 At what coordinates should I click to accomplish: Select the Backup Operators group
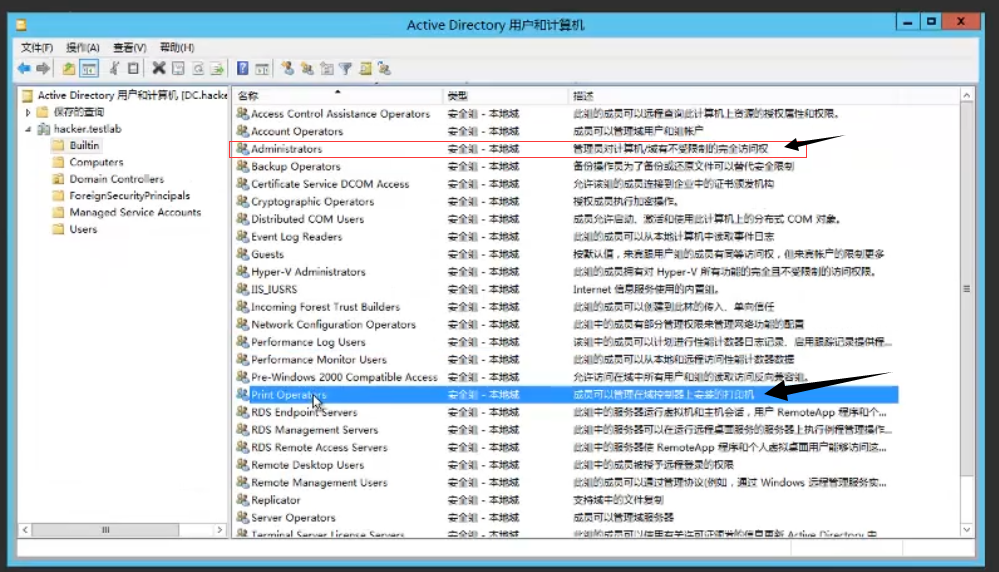296,166
